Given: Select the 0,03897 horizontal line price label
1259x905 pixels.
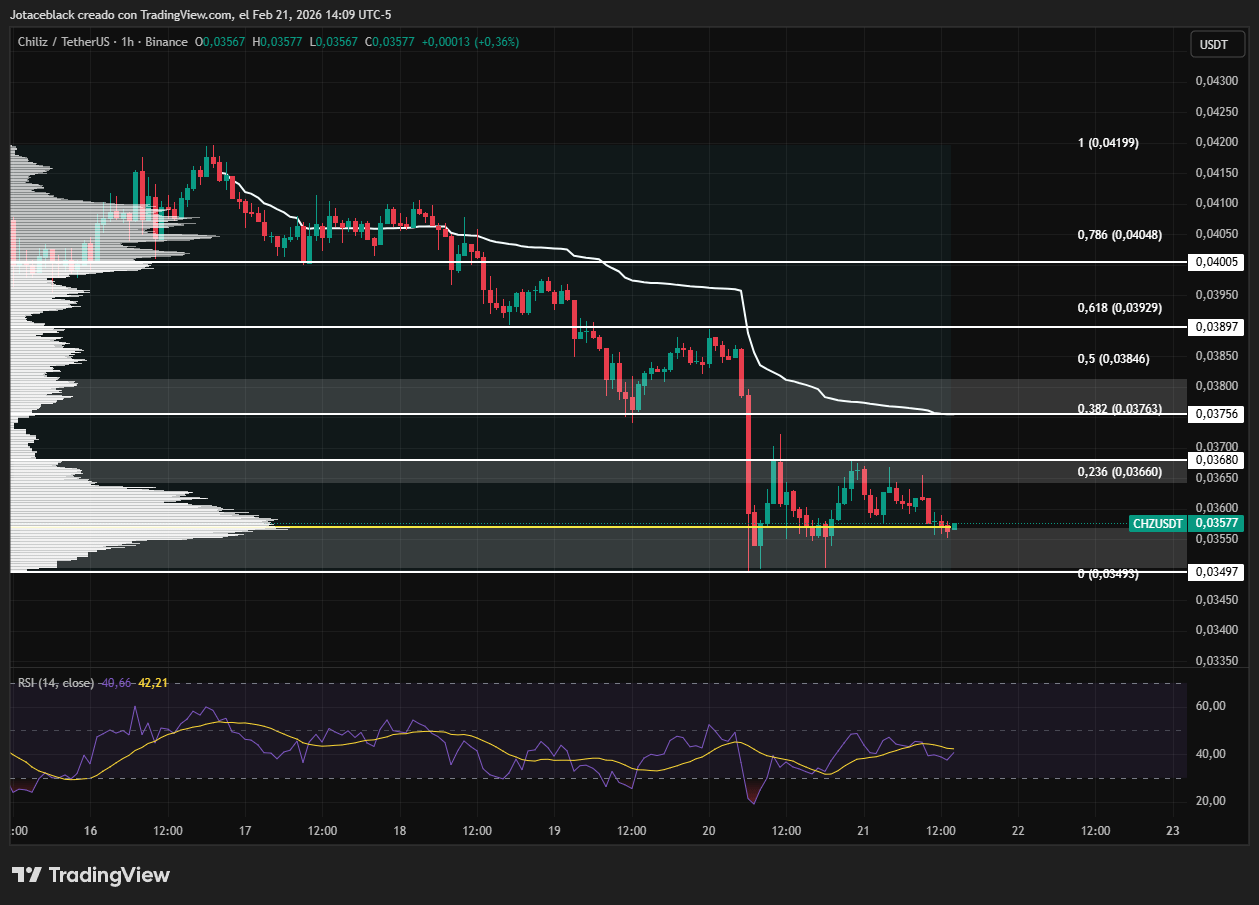Looking at the screenshot, I should pos(1214,327).
